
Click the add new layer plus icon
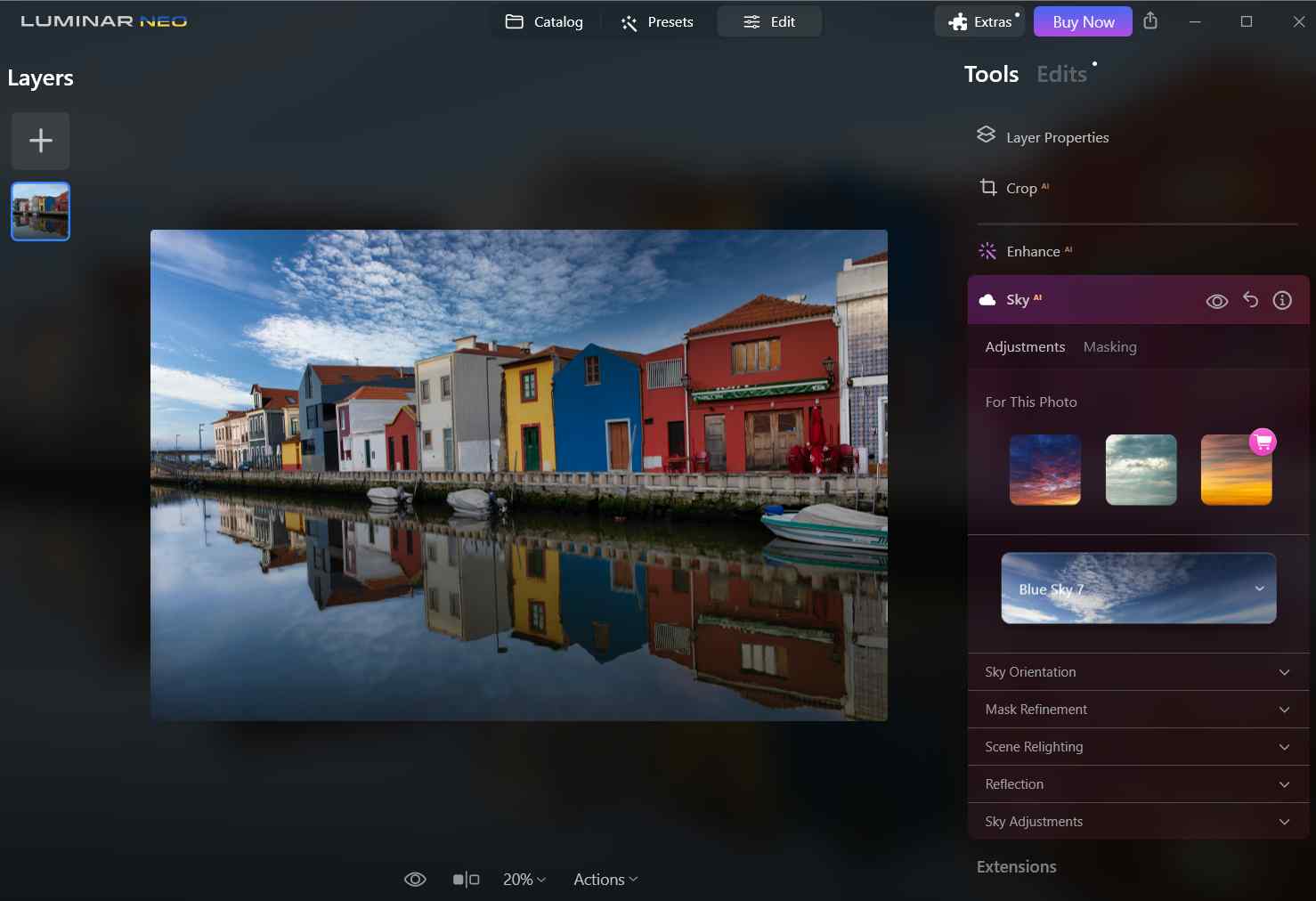tap(40, 141)
